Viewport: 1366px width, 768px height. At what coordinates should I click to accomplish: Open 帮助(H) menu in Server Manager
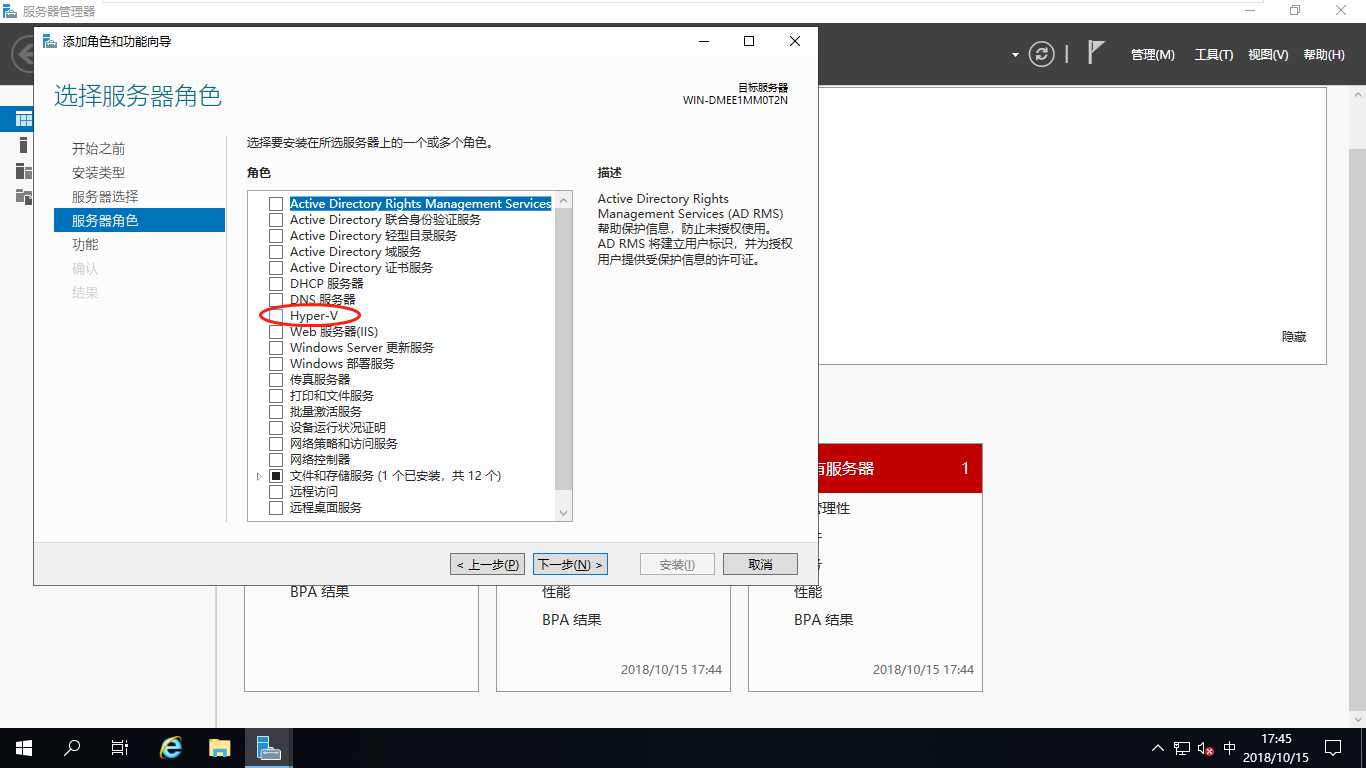click(x=1324, y=55)
